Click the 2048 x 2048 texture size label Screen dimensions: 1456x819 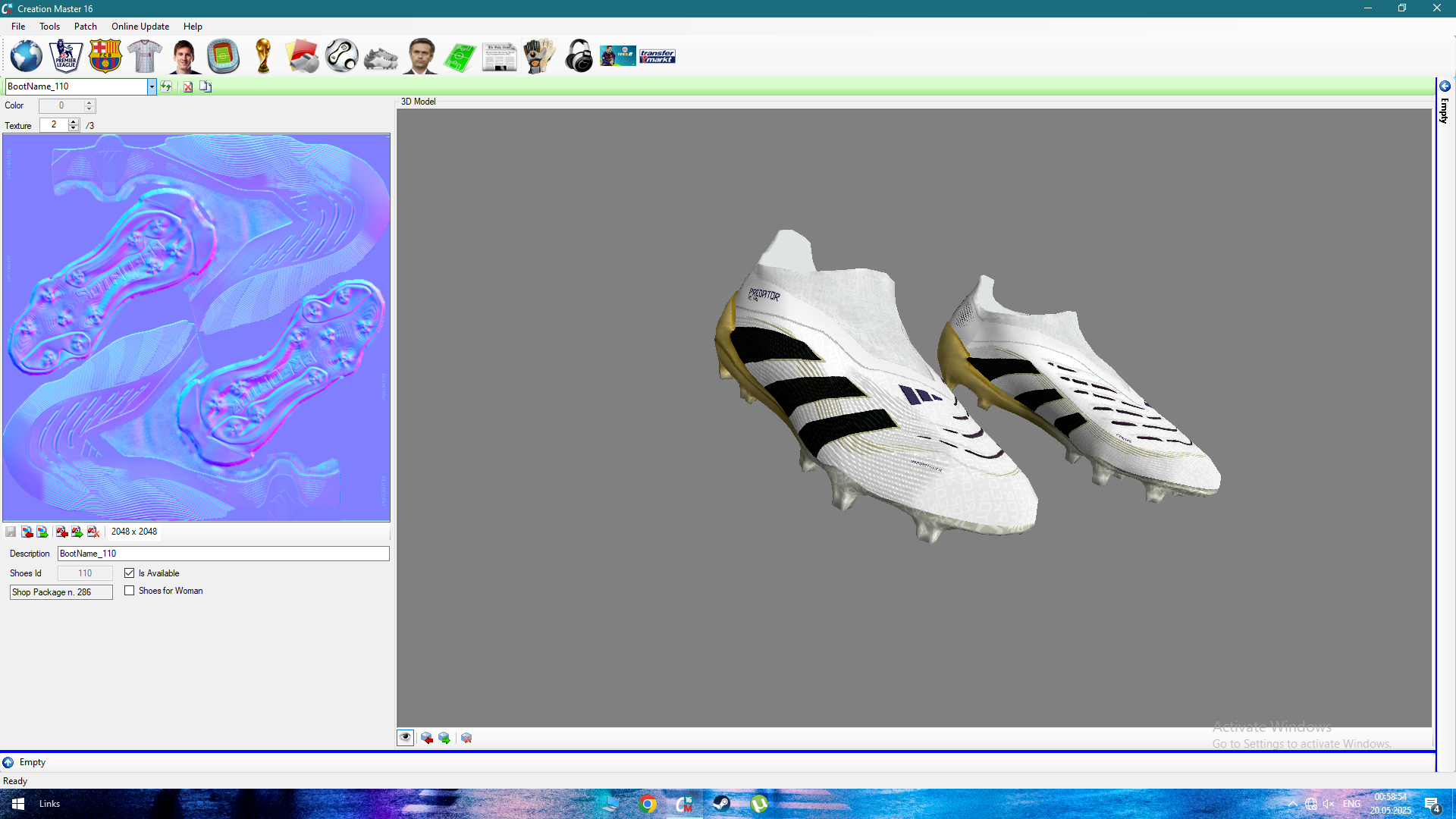click(x=134, y=532)
